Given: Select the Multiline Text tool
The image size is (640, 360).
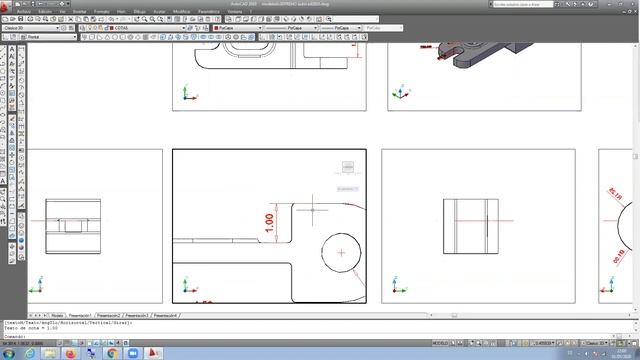Looking at the screenshot, I should coord(3,181).
